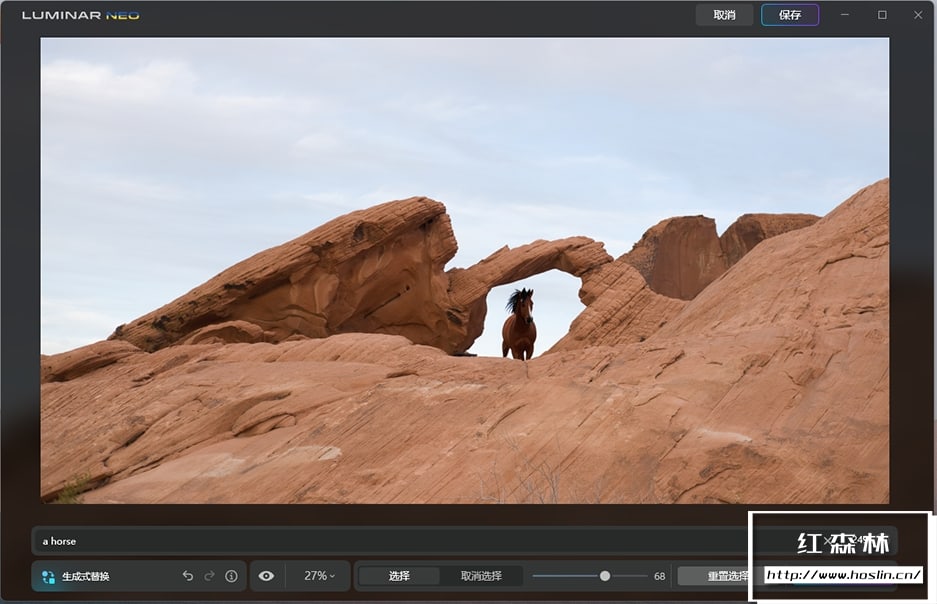The width and height of the screenshot is (937, 604).
Task: Click the 保存 button to save
Action: [790, 15]
